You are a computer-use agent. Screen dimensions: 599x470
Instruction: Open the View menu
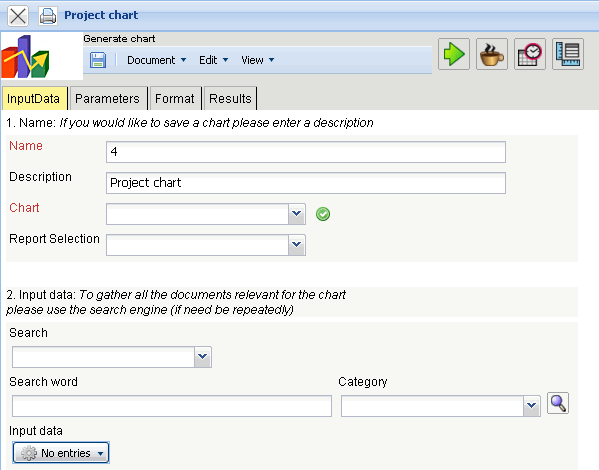point(257,60)
